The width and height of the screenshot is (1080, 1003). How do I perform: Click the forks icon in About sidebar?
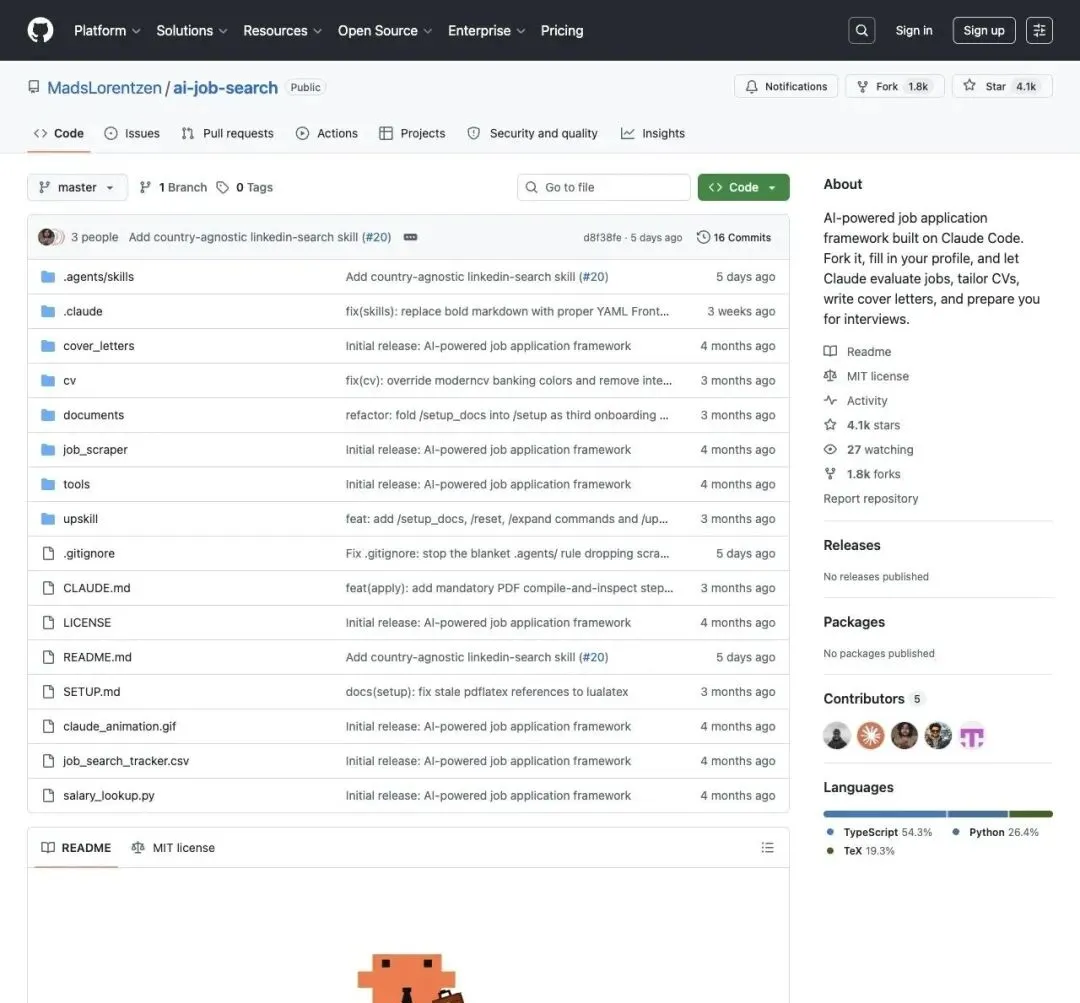pos(830,474)
